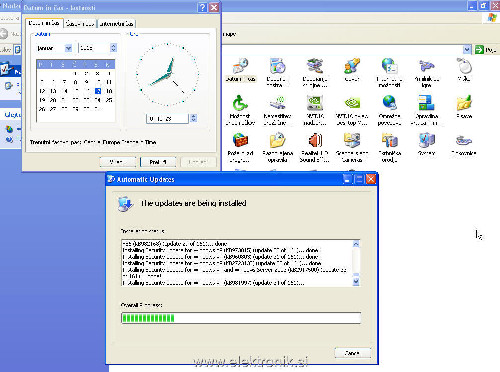Viewport: 500px width, 372px height.
Task: Click the year input field in the Date dialog
Action: click(x=94, y=48)
